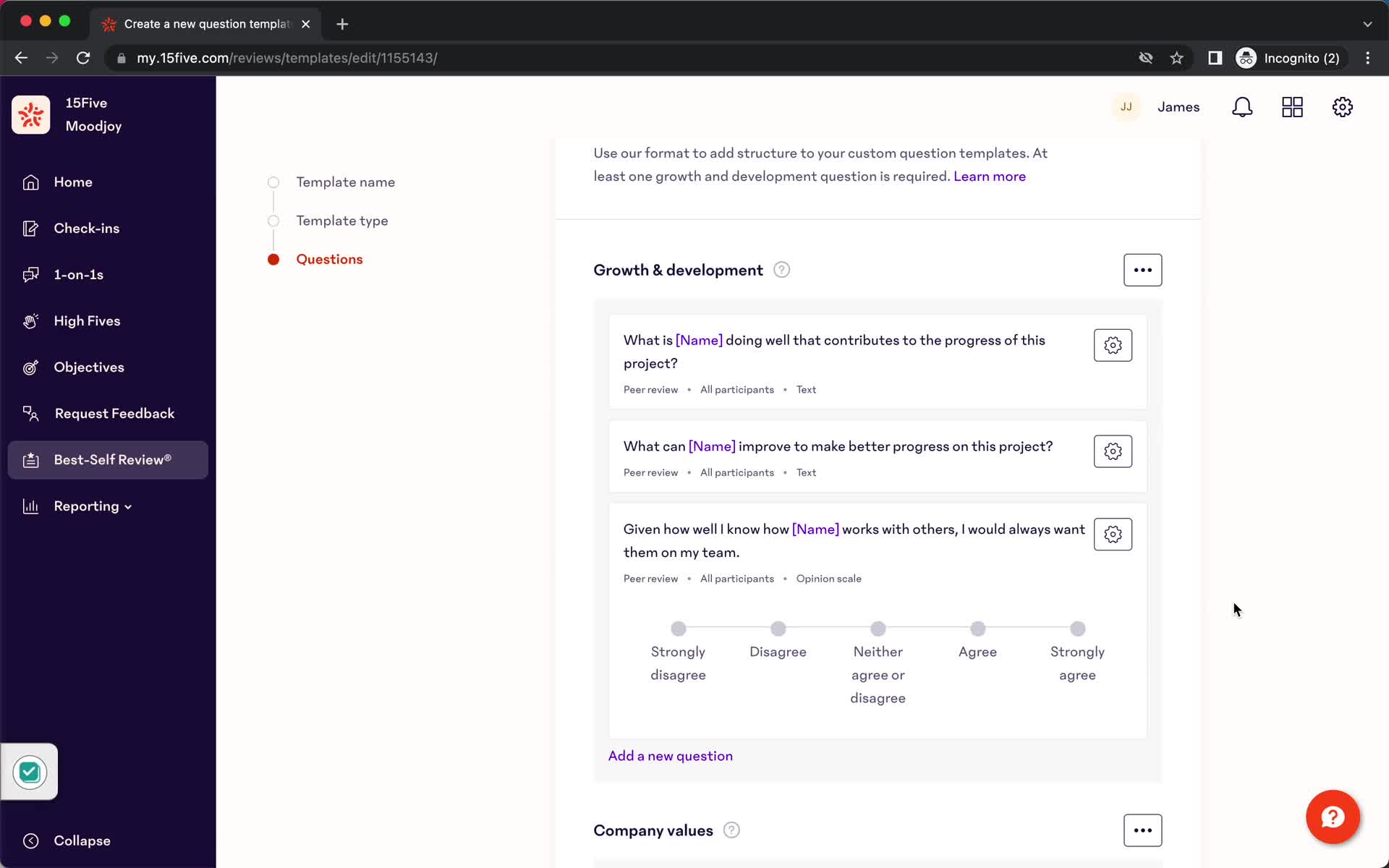Navigate to 1-on-1s panel
Screen dimensions: 1389x868
tap(78, 274)
